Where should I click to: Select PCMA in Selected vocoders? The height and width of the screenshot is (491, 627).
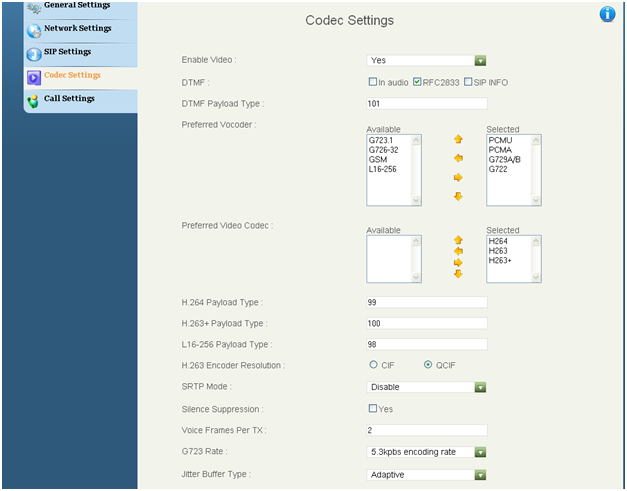point(500,150)
